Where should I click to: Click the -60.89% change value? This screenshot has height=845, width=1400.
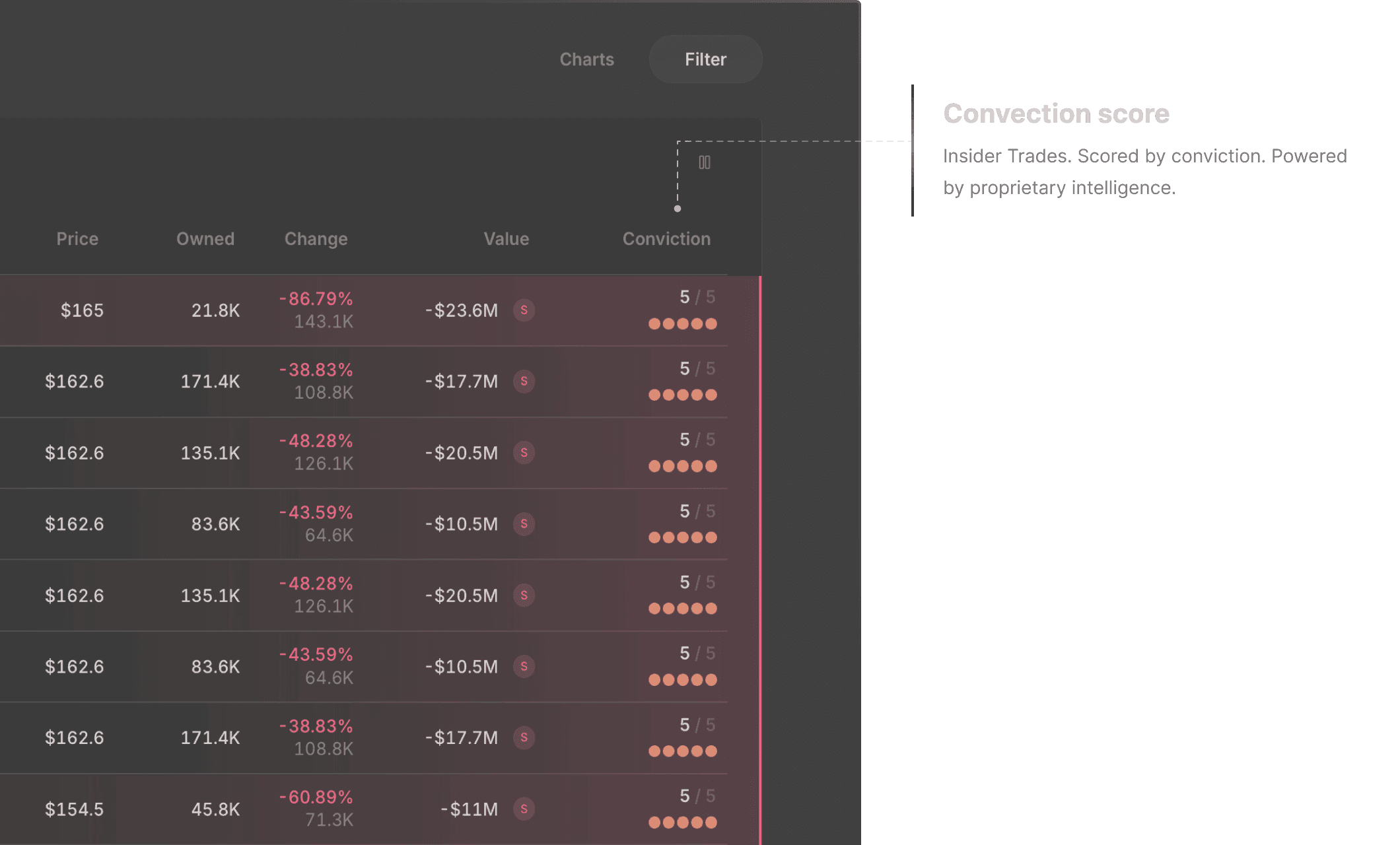(316, 797)
